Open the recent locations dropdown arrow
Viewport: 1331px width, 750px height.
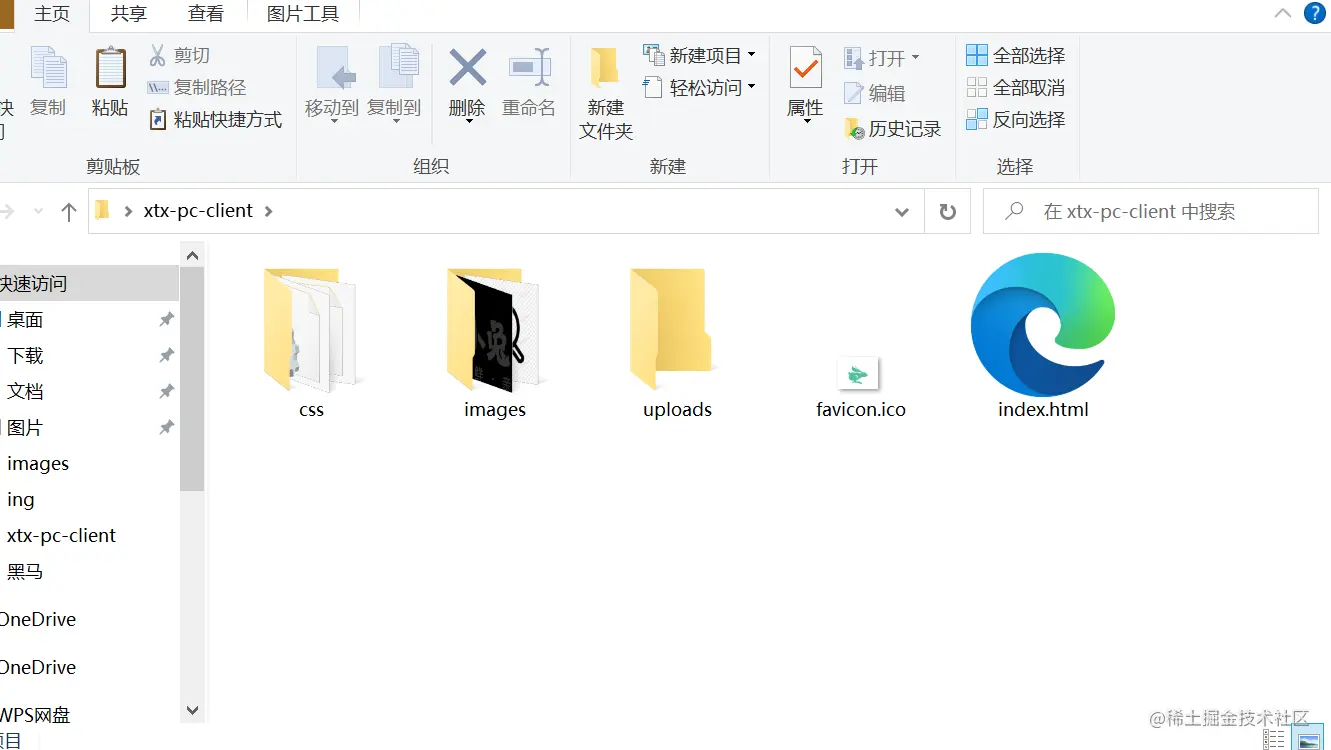click(39, 212)
